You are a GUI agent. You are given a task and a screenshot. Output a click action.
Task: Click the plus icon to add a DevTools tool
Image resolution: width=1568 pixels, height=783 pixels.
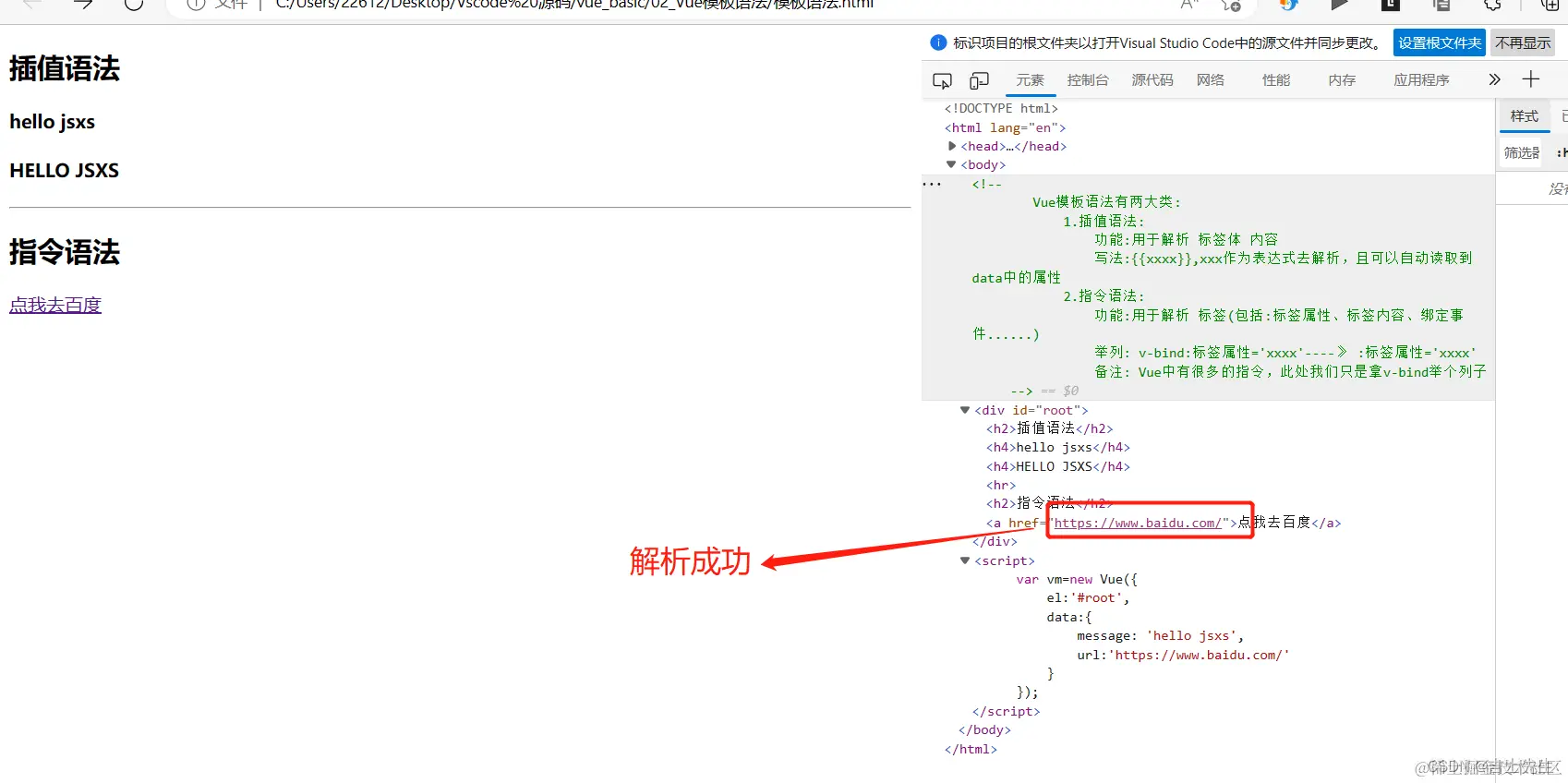click(1531, 79)
